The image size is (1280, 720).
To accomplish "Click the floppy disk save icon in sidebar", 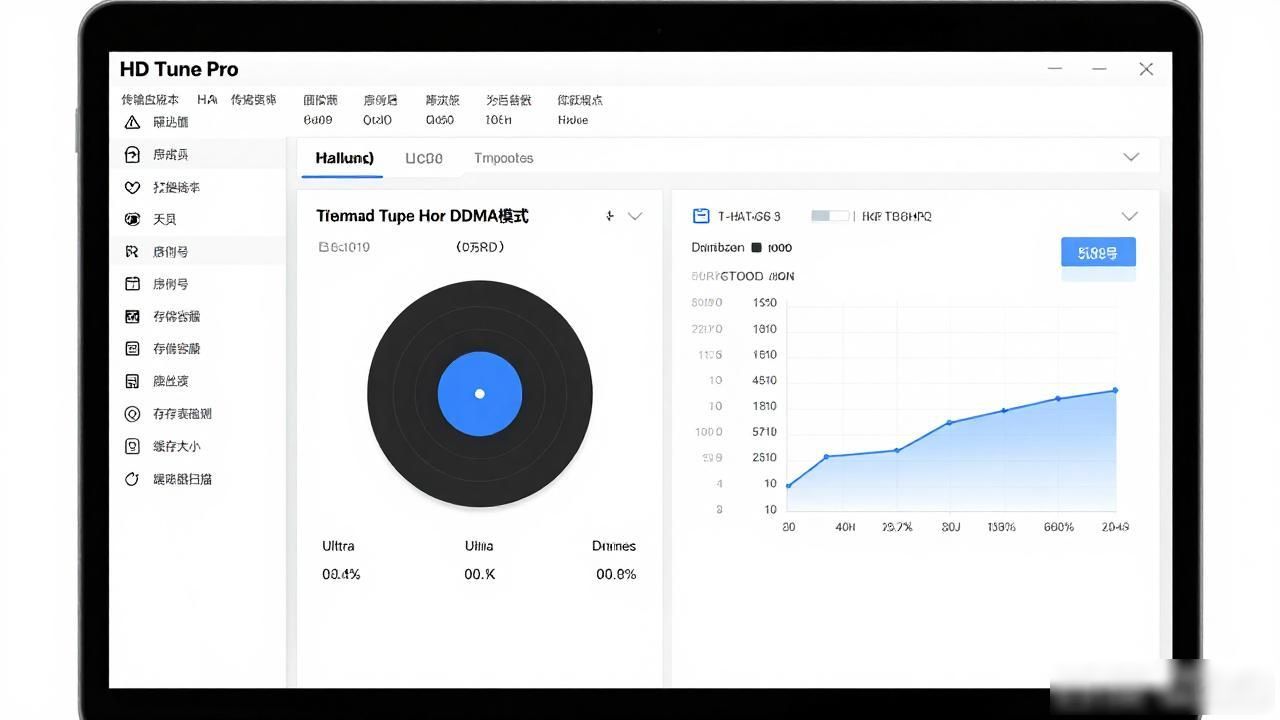I will click(132, 381).
